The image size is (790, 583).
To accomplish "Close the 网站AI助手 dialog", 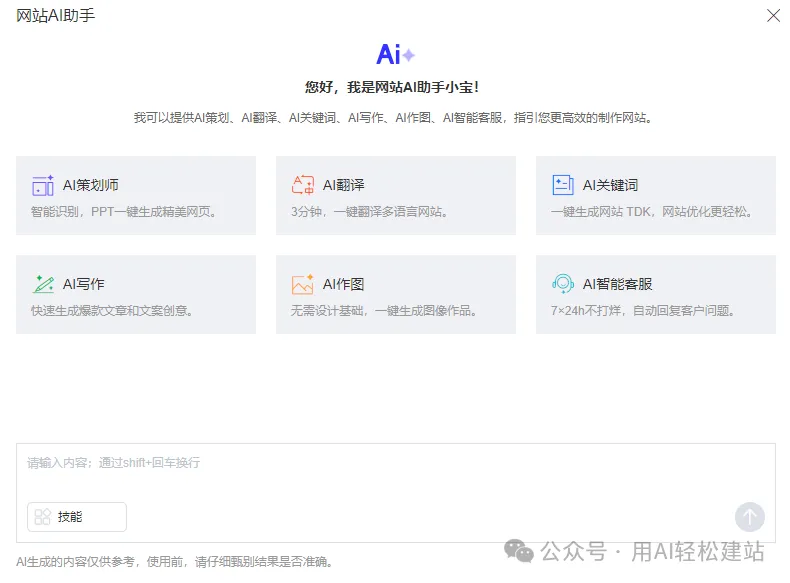I will tap(773, 16).
